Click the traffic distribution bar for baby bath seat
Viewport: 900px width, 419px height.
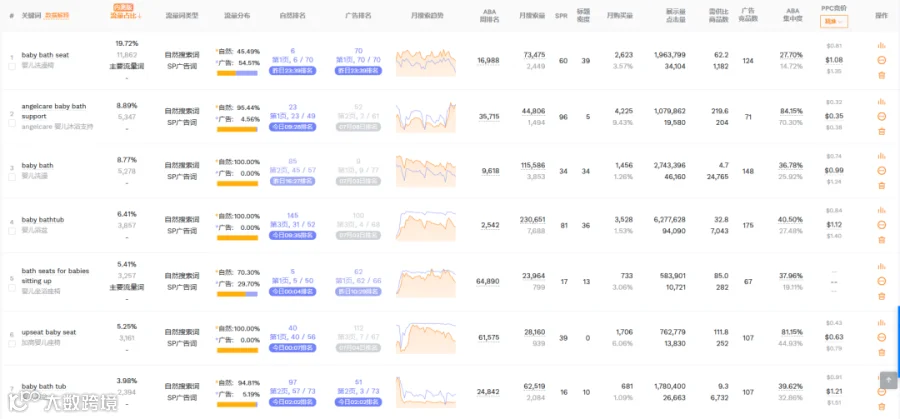[x=237, y=73]
